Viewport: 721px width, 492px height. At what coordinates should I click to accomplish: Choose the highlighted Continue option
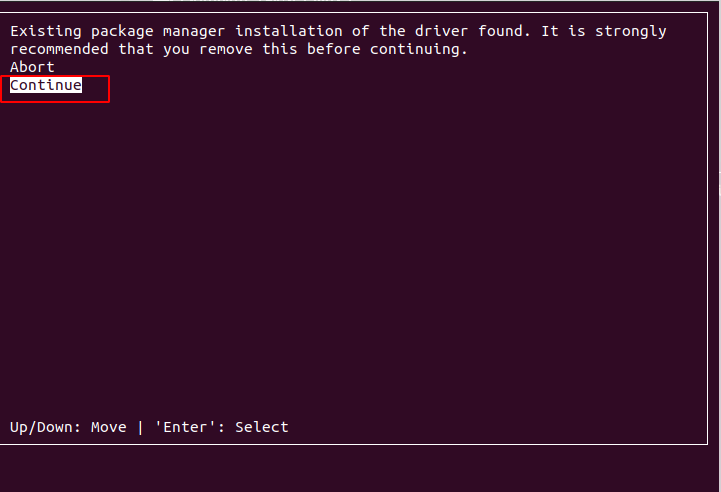pos(46,86)
